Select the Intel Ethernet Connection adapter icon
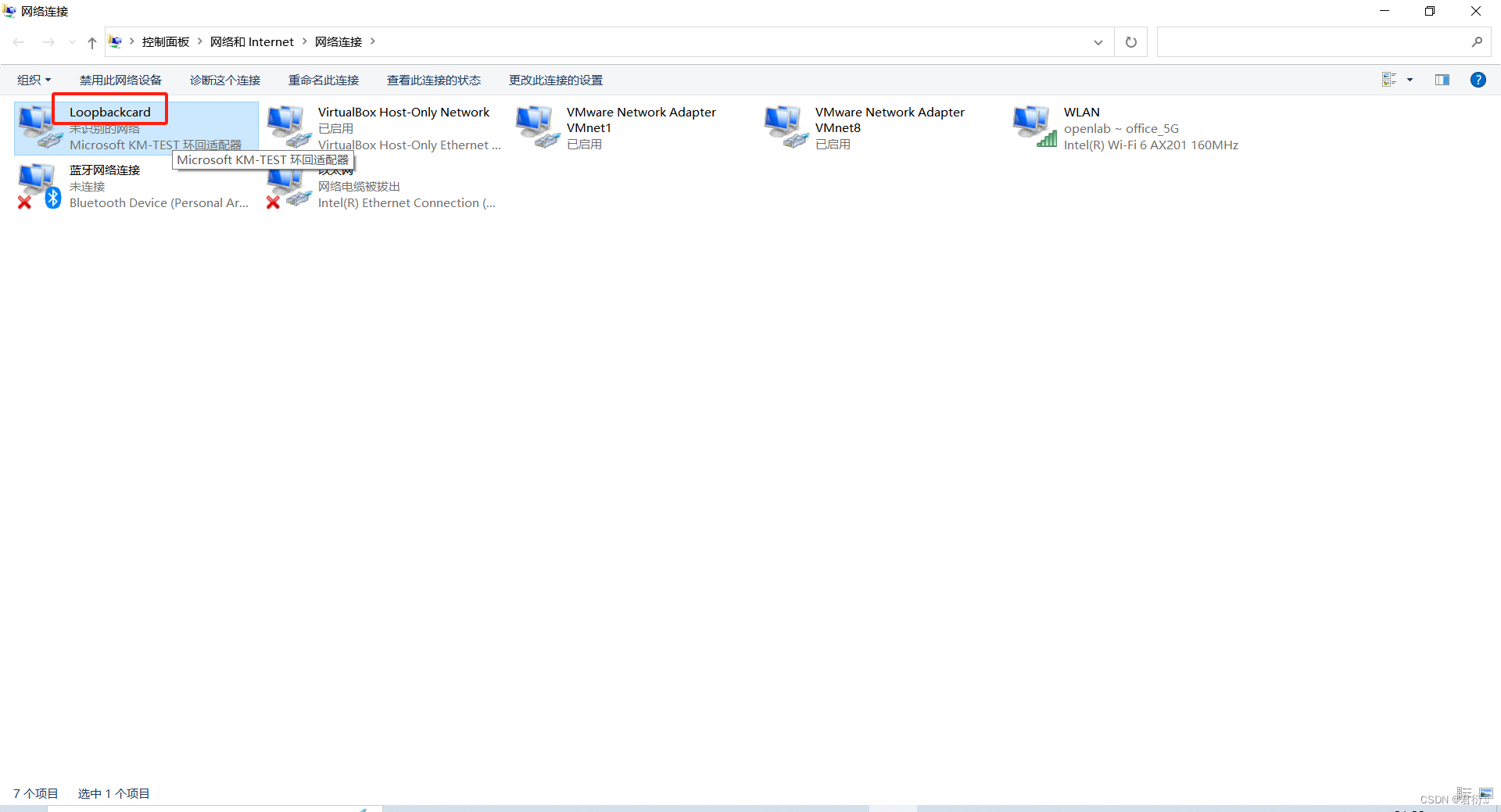1501x812 pixels. [x=288, y=188]
